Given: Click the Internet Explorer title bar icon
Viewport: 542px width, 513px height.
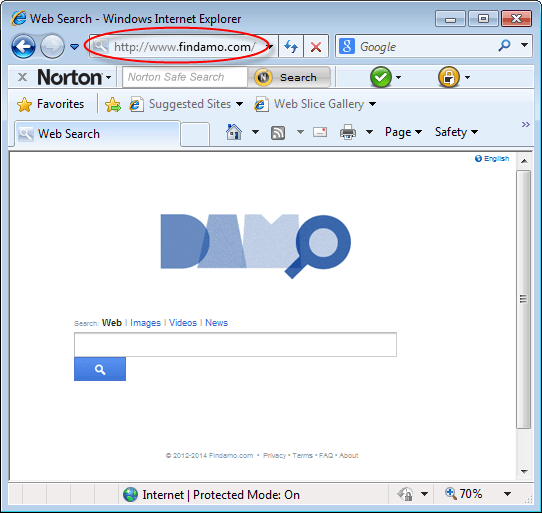Looking at the screenshot, I should point(18,18).
